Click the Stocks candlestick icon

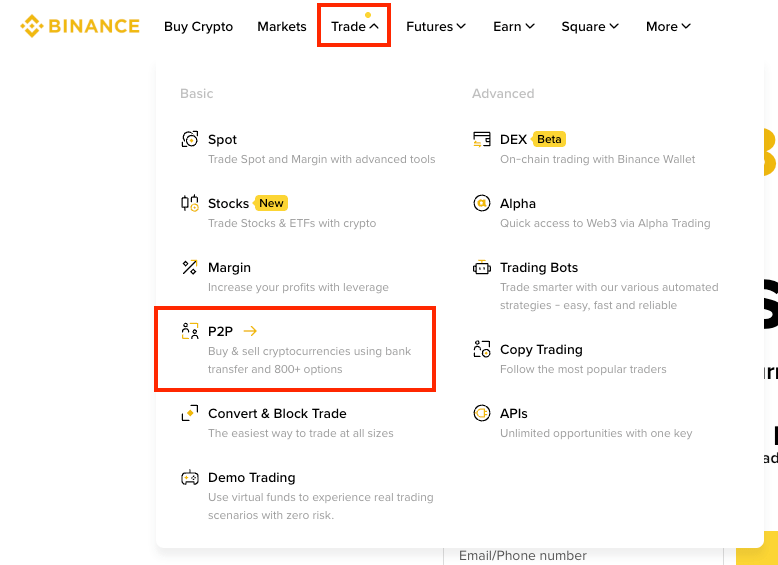[x=190, y=203]
